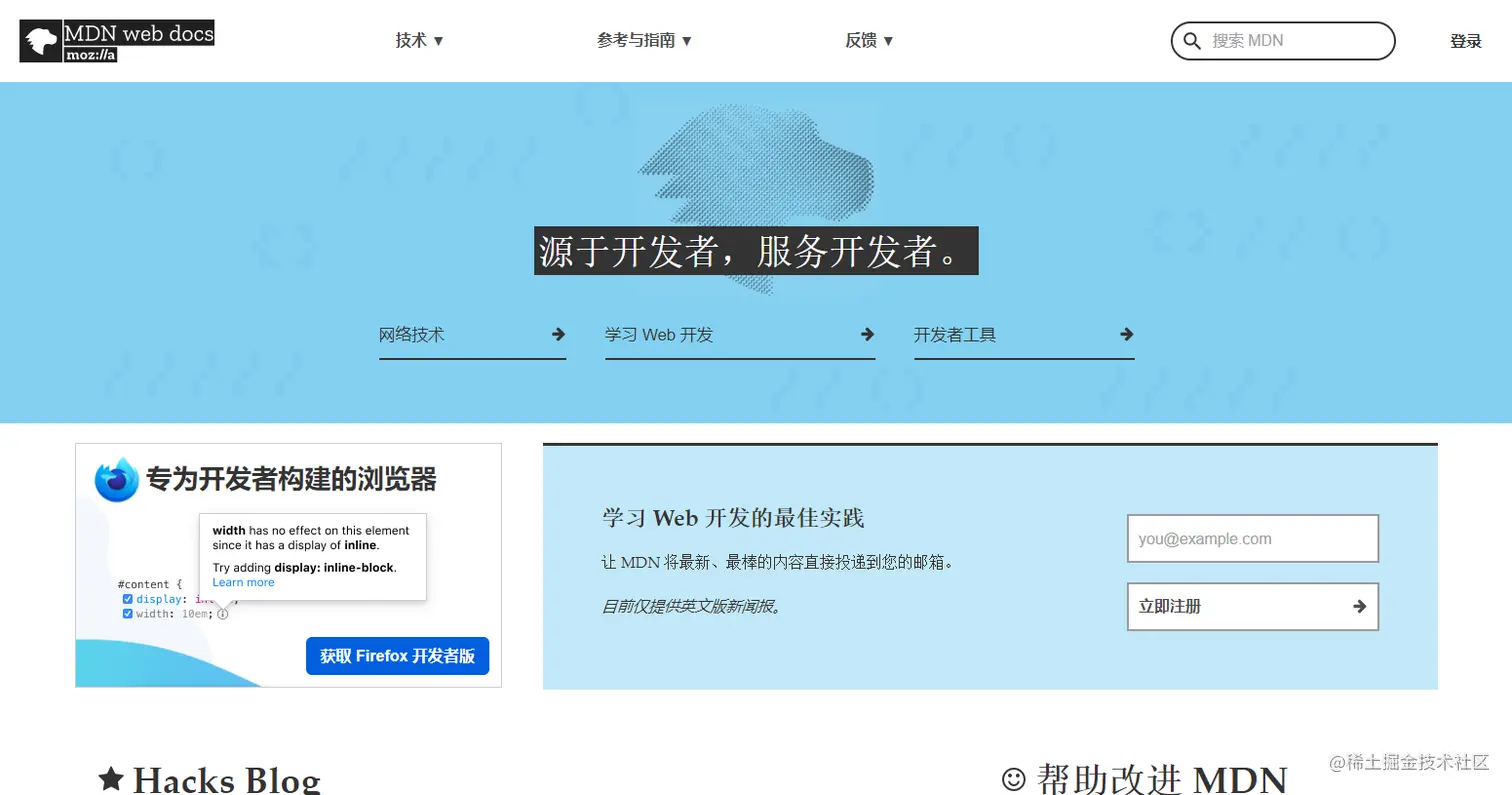
Task: Click the smiley icon beside 帮助改进 MDN
Action: click(x=1014, y=778)
